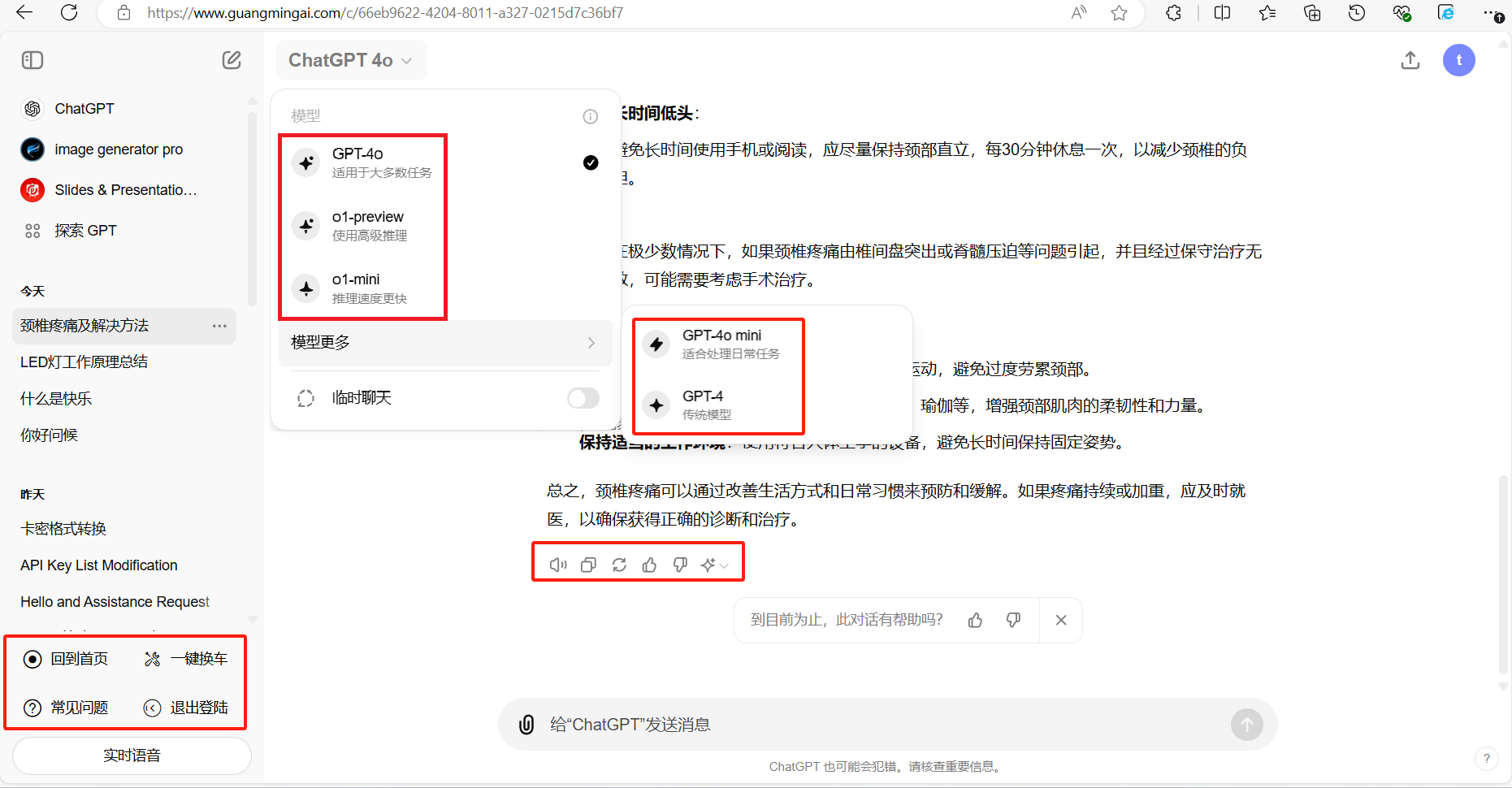This screenshot has height=788, width=1512.
Task: Copy the response with the copy icon
Action: pyautogui.click(x=588, y=565)
